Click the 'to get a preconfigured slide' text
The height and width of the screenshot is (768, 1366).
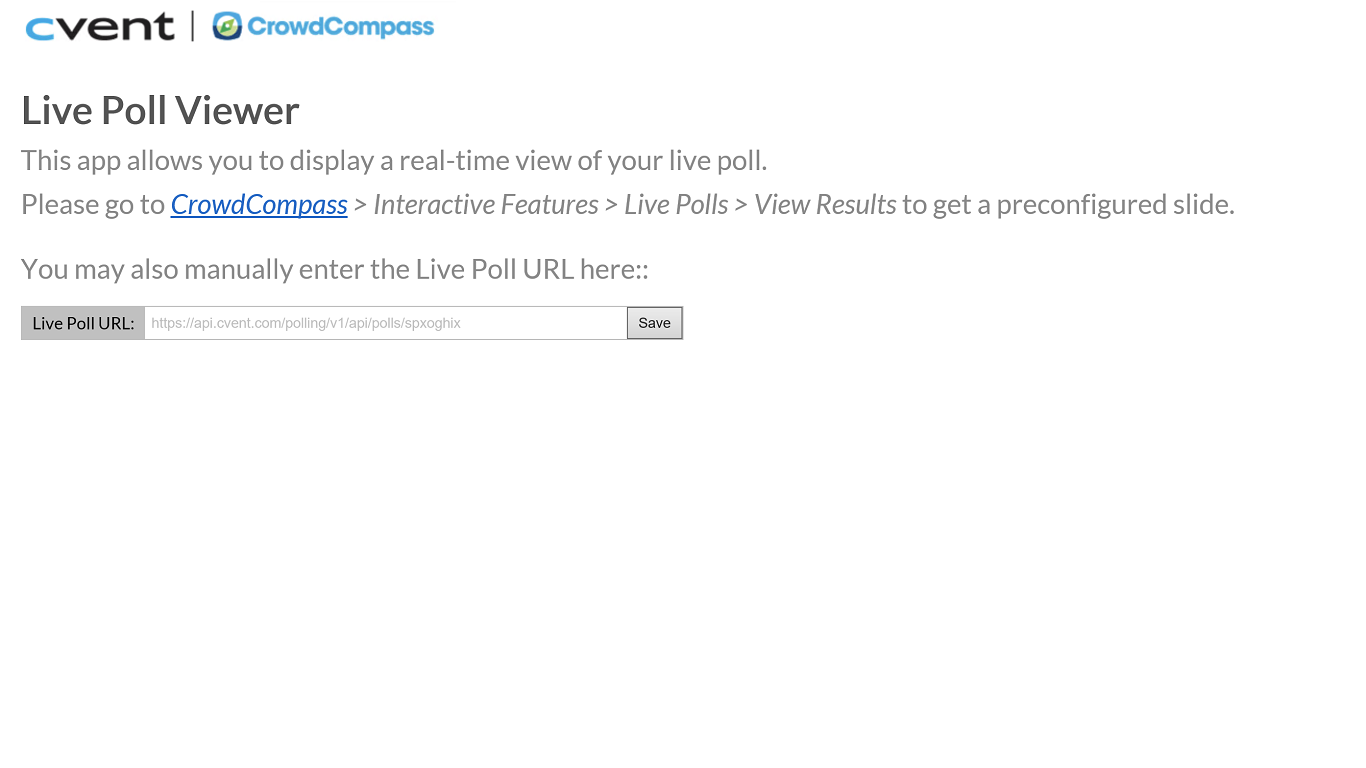pyautogui.click(x=1068, y=205)
